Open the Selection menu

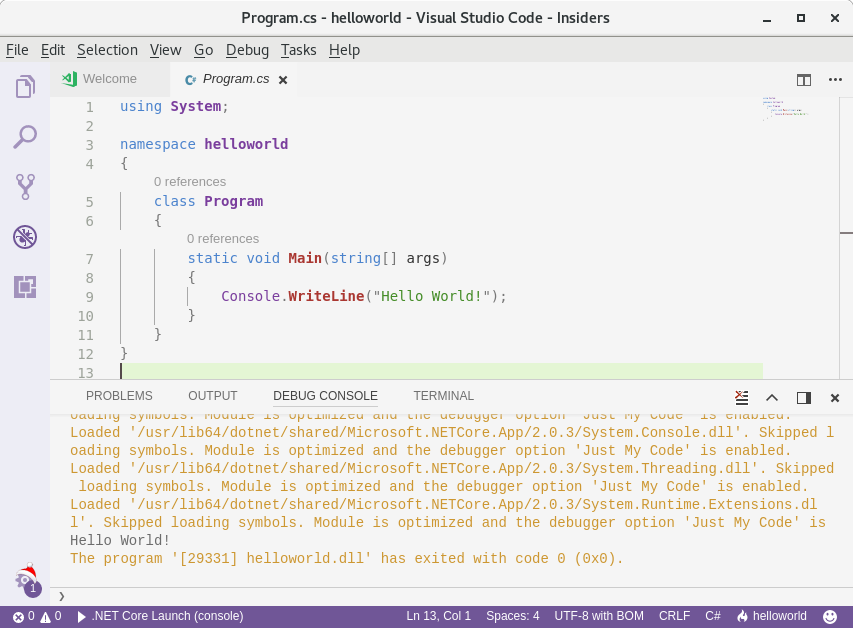click(107, 50)
